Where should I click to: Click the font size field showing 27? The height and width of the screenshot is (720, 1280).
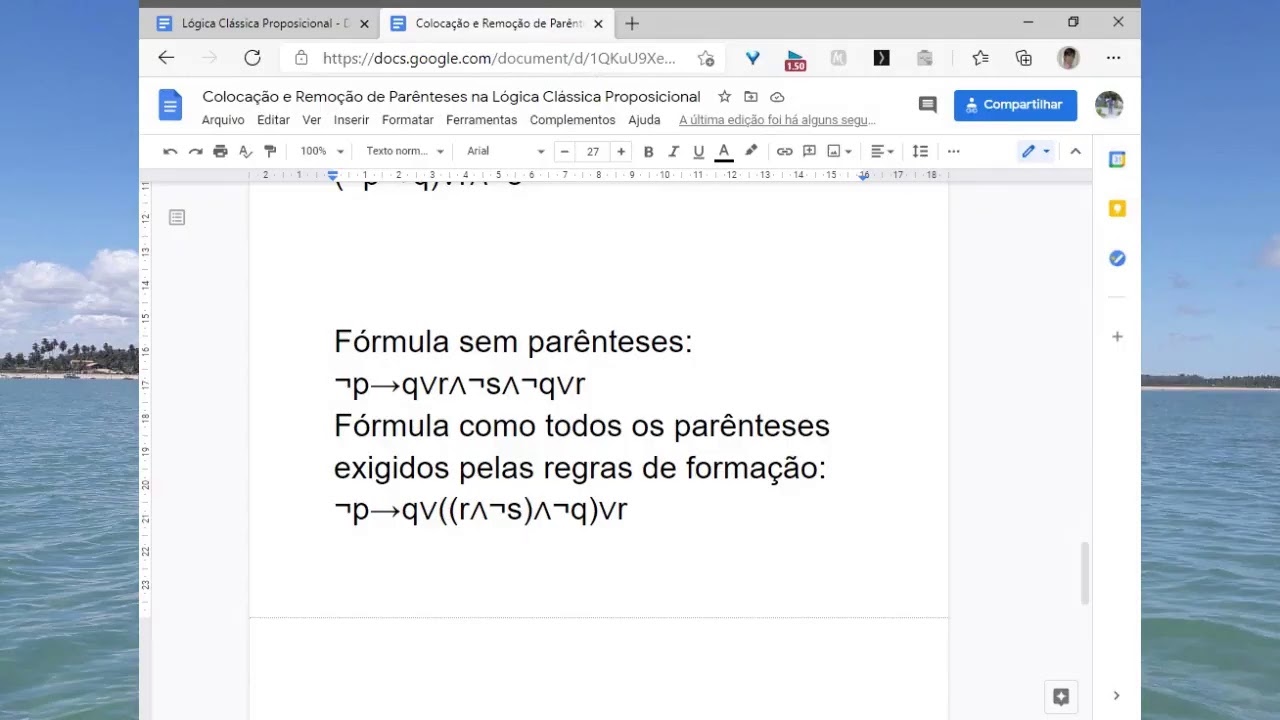click(x=593, y=151)
